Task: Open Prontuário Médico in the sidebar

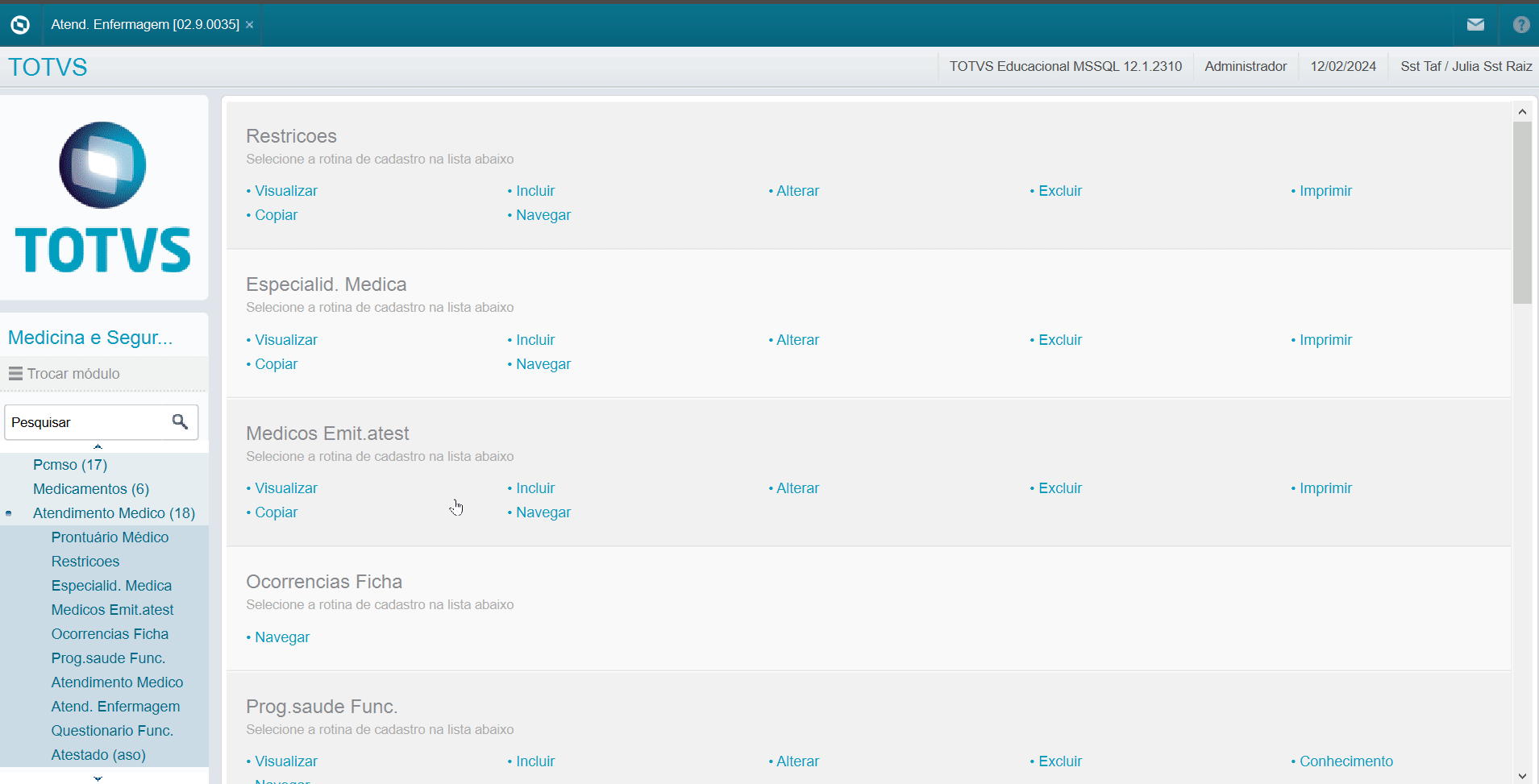Action: 110,537
